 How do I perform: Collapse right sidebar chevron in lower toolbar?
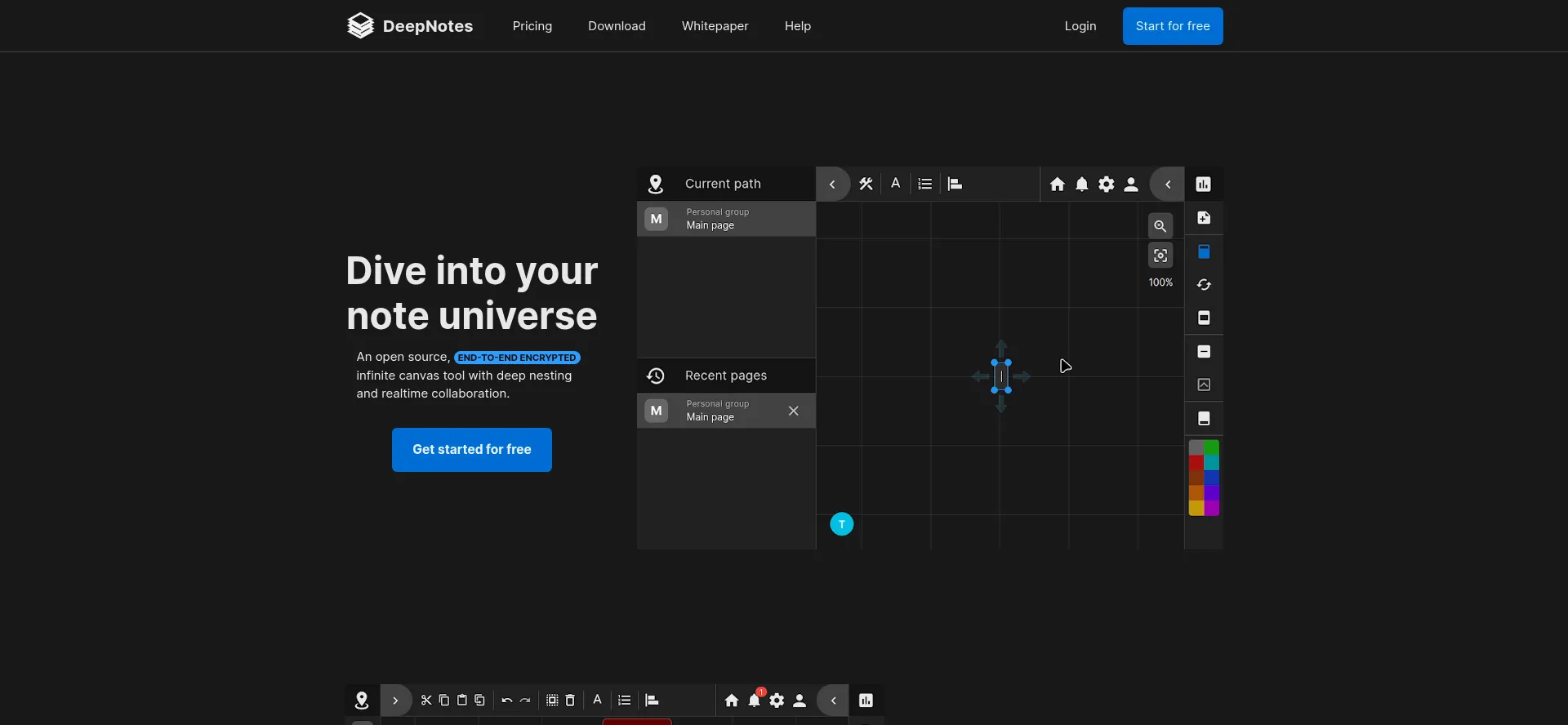pos(833,701)
